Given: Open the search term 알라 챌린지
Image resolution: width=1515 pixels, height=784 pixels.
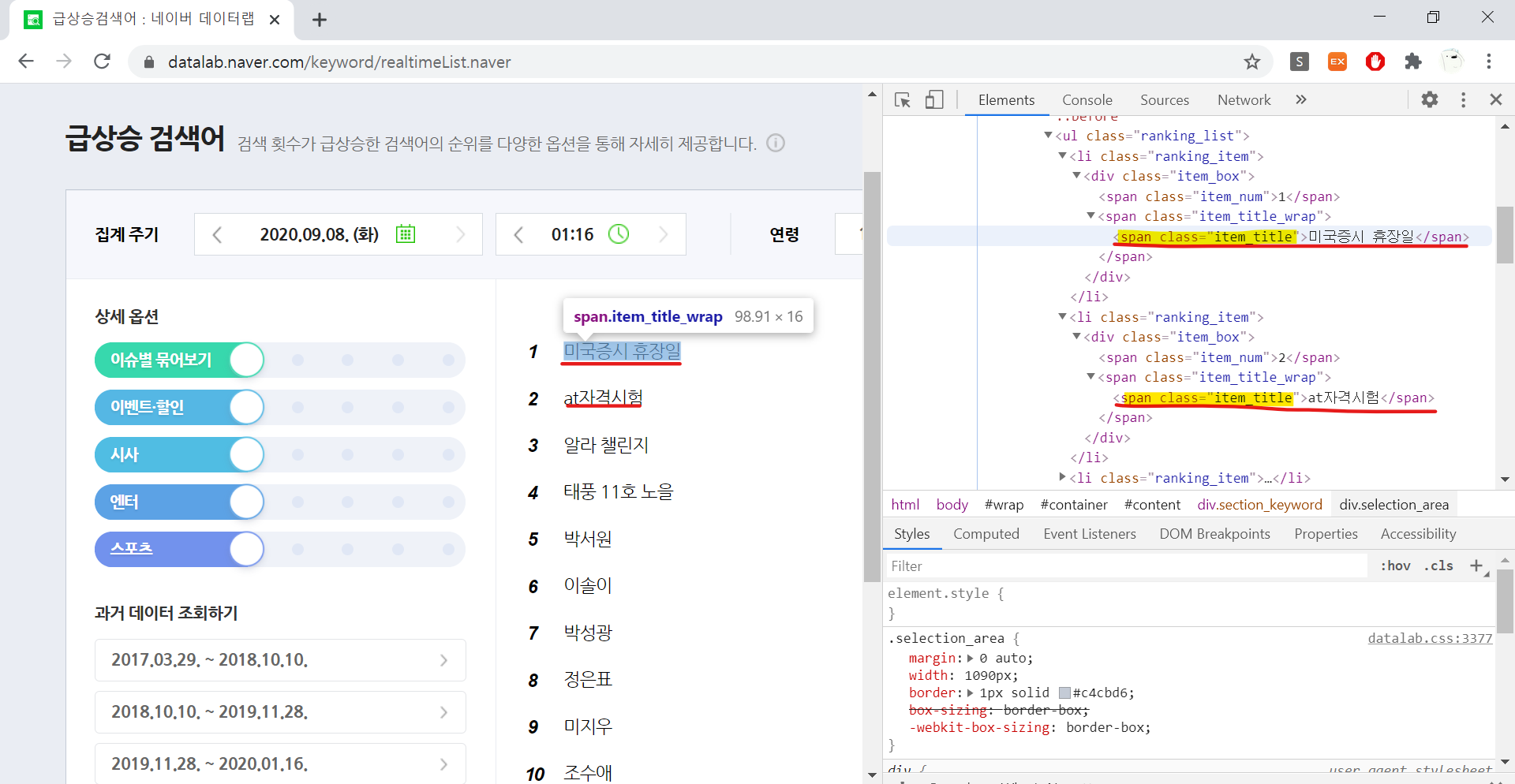Looking at the screenshot, I should coord(606,445).
